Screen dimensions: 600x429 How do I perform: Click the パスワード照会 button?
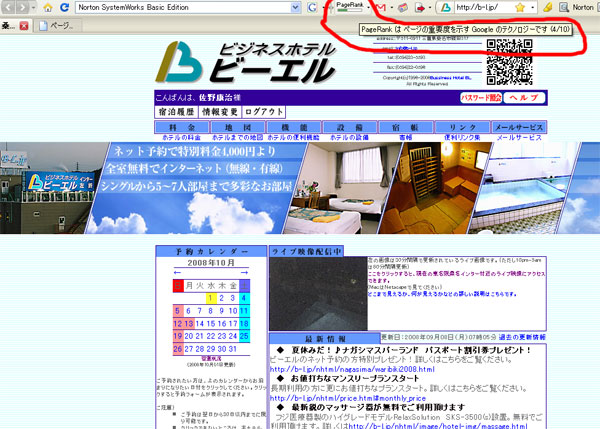coord(481,98)
